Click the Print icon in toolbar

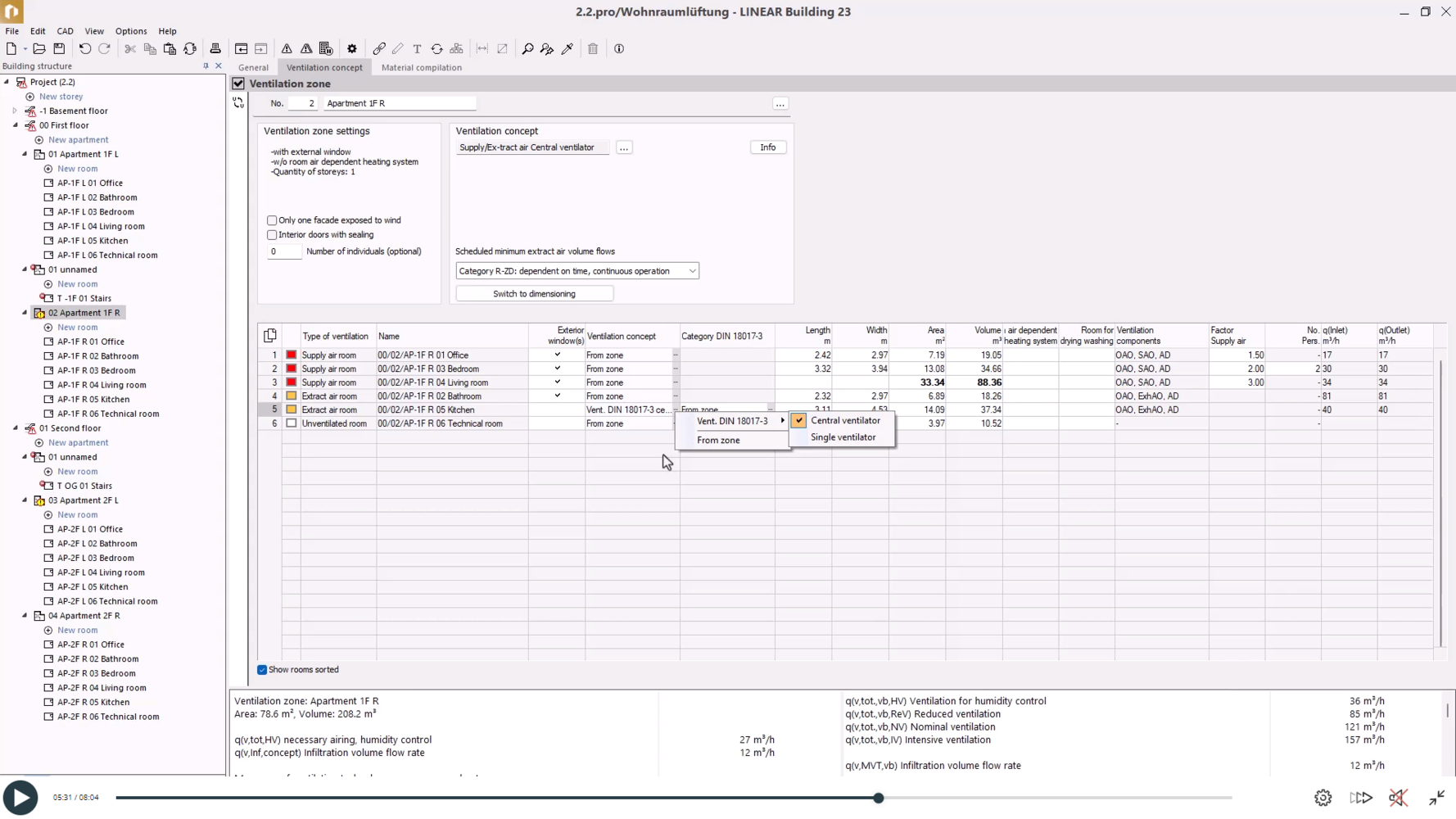point(215,49)
